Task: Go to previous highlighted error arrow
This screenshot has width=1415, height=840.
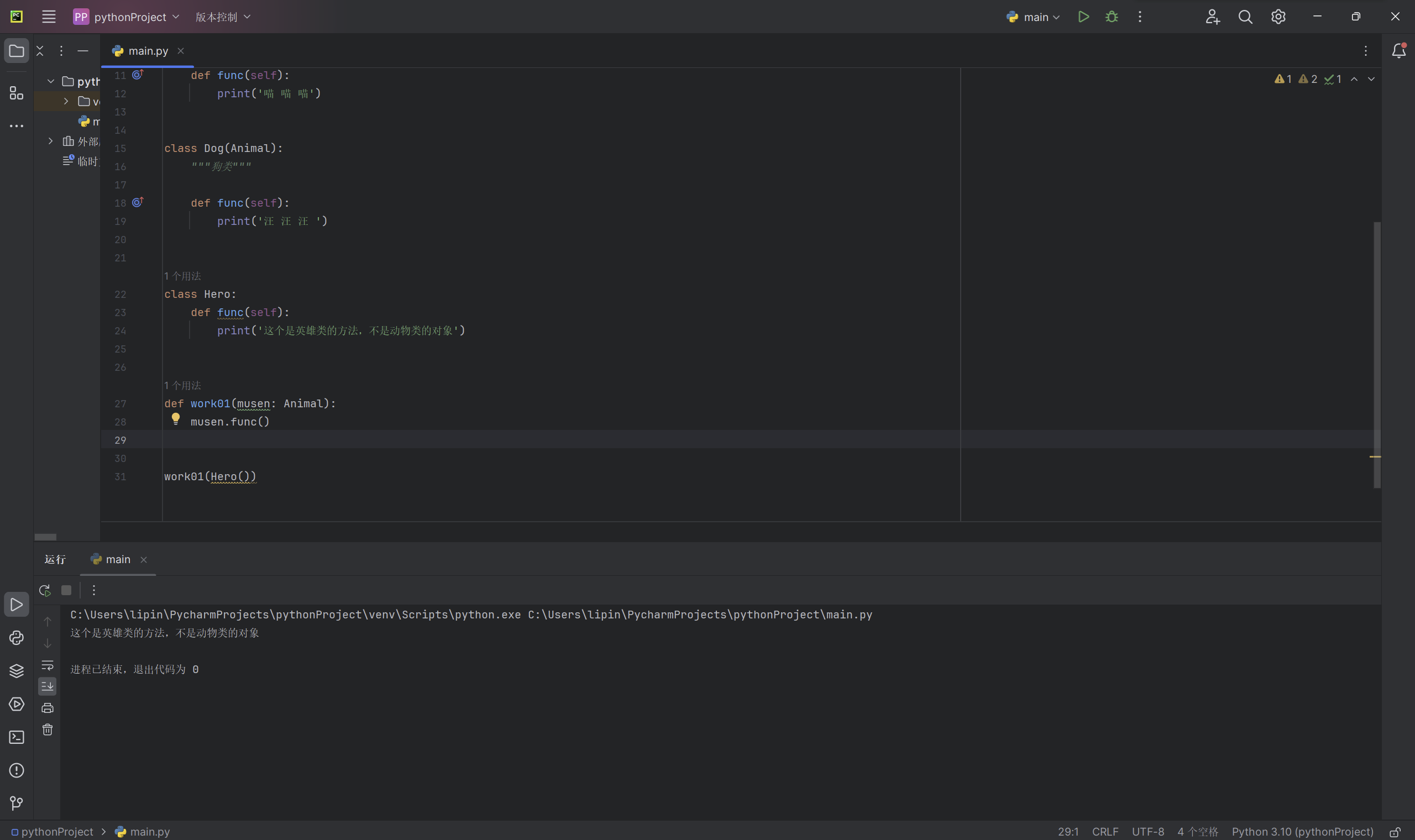Action: (x=1354, y=79)
